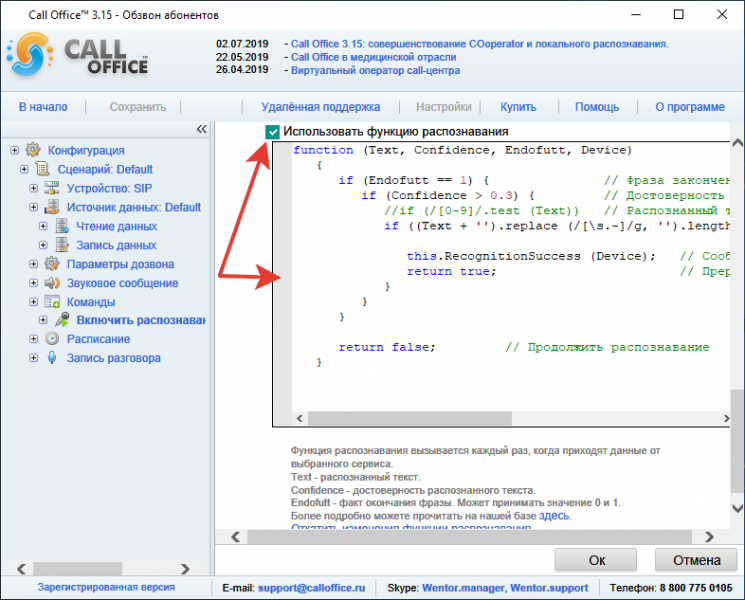Image resolution: width=745 pixels, height=600 pixels.
Task: Click Зарегистрированная версия status link
Action: 106,587
